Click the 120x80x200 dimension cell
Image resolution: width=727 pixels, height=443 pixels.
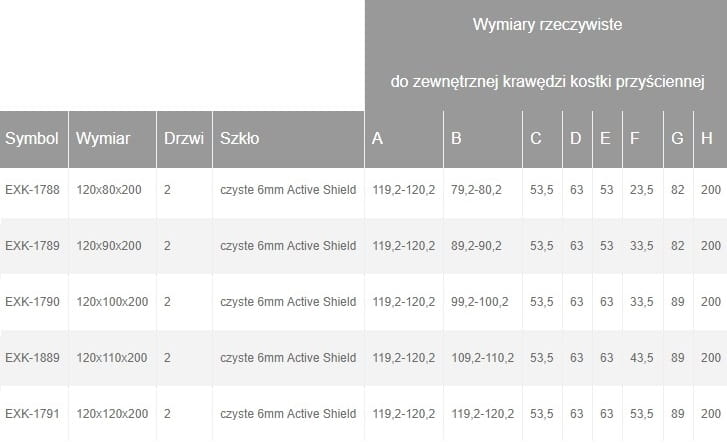click(109, 189)
